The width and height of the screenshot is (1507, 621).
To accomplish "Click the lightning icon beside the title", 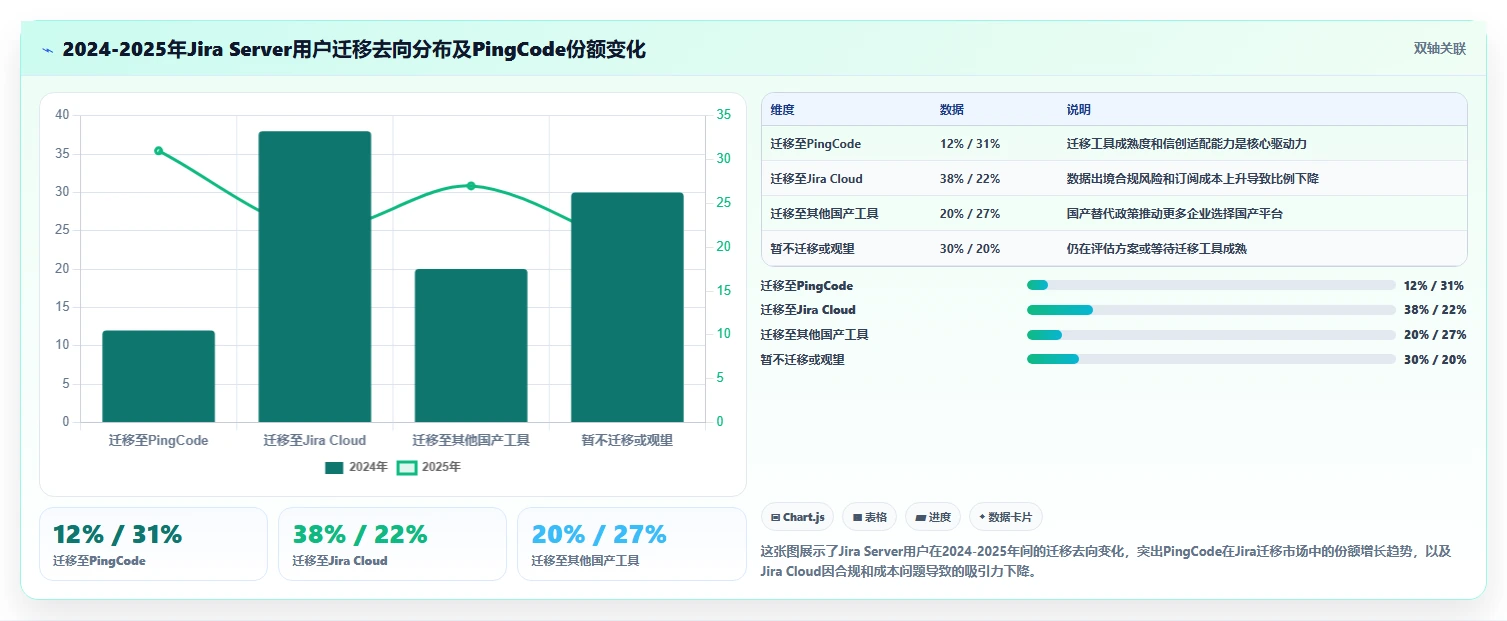I will tap(47, 50).
